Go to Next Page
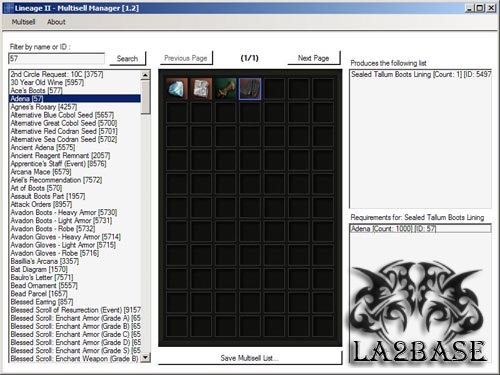This screenshot has height=375, width=500. tap(313, 58)
